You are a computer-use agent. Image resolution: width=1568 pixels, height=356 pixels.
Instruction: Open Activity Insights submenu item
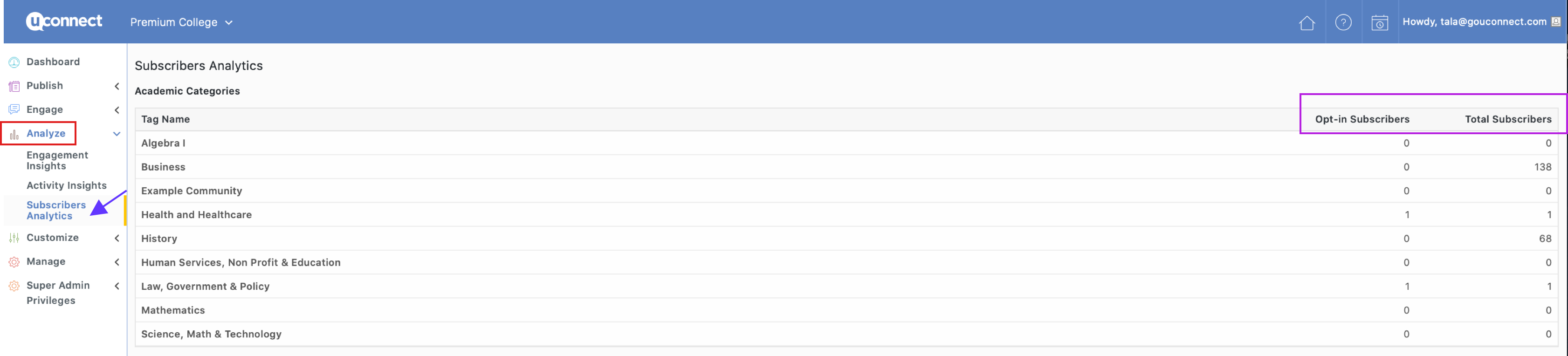[x=66, y=185]
